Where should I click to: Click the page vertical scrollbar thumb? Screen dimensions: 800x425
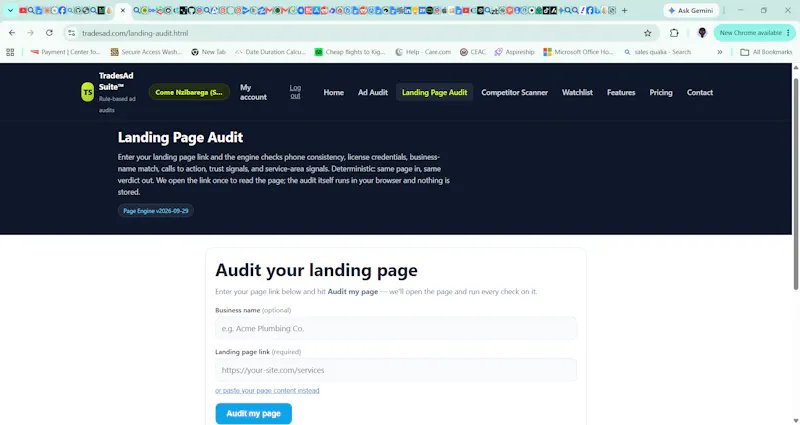tap(795, 184)
